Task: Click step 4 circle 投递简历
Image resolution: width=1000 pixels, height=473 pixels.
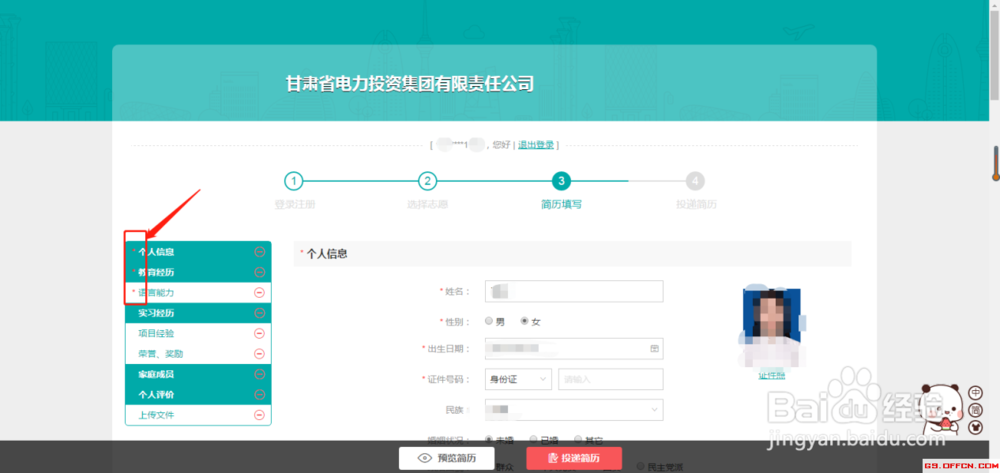Action: [x=695, y=181]
